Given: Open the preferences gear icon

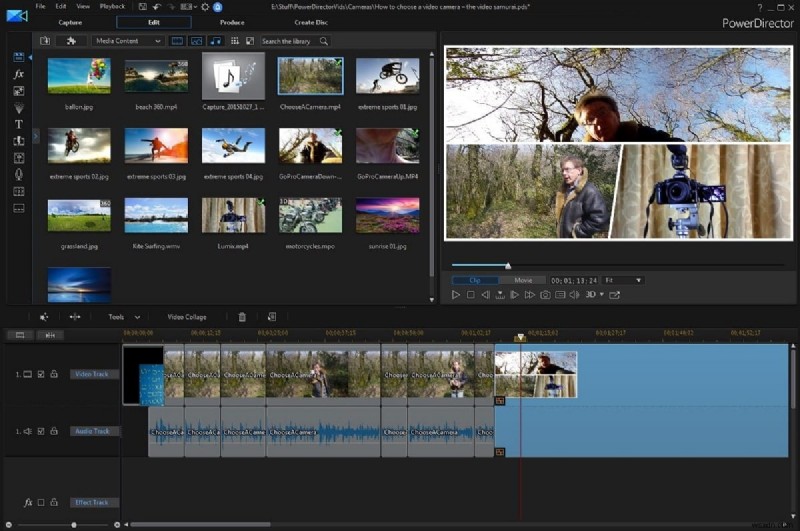Looking at the screenshot, I should click(205, 6).
